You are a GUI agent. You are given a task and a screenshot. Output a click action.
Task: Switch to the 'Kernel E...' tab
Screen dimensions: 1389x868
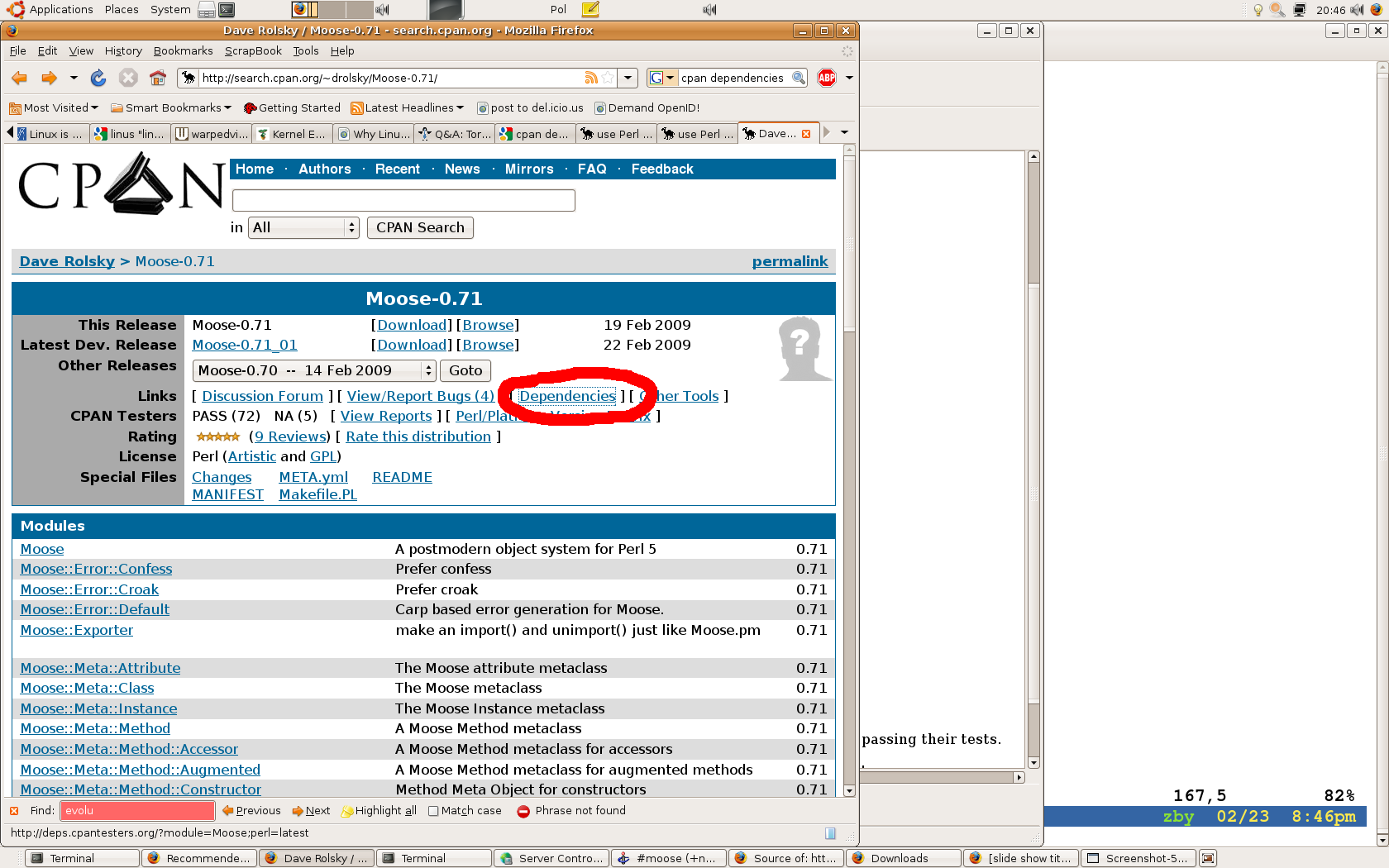(x=291, y=134)
